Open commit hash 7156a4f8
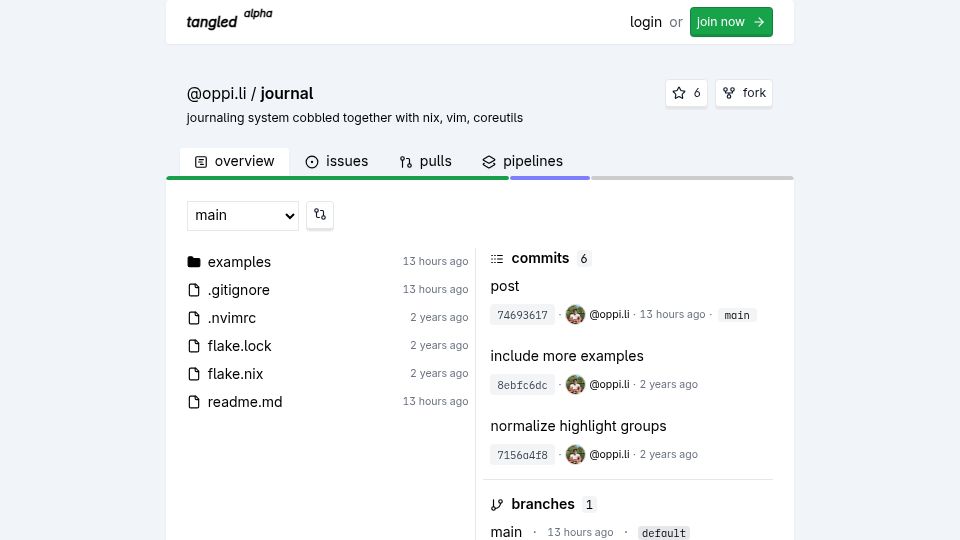 pos(522,455)
